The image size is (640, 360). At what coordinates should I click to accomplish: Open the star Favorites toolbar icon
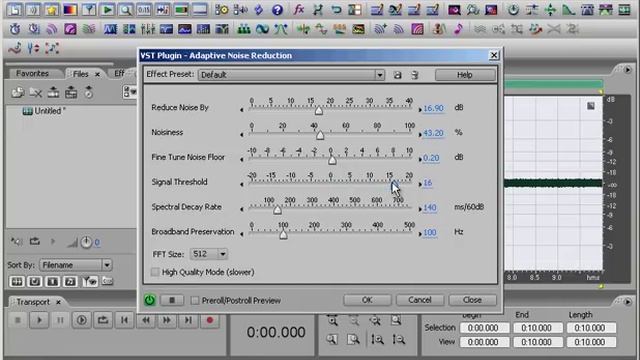[51, 10]
